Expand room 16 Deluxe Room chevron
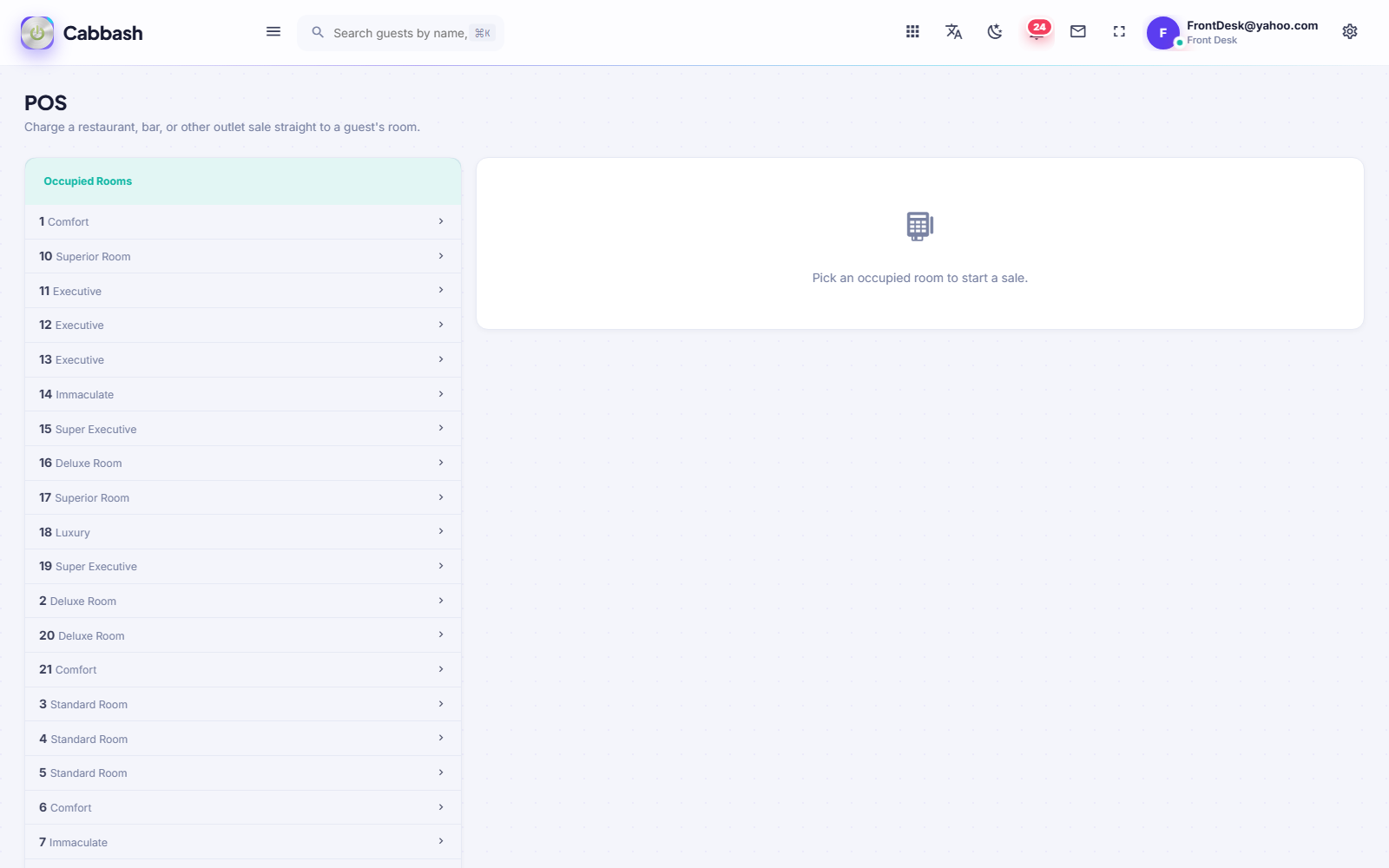This screenshot has width=1389, height=868. [441, 463]
